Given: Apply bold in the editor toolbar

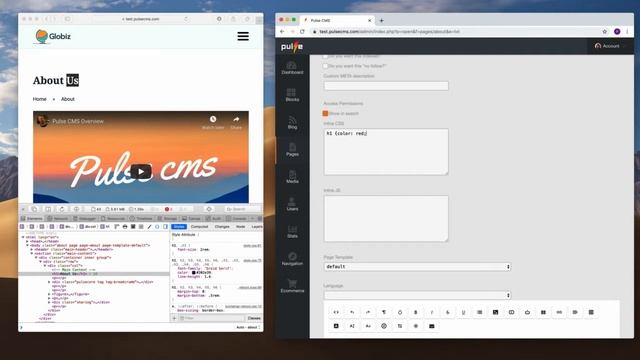Looking at the screenshot, I should (x=416, y=312).
